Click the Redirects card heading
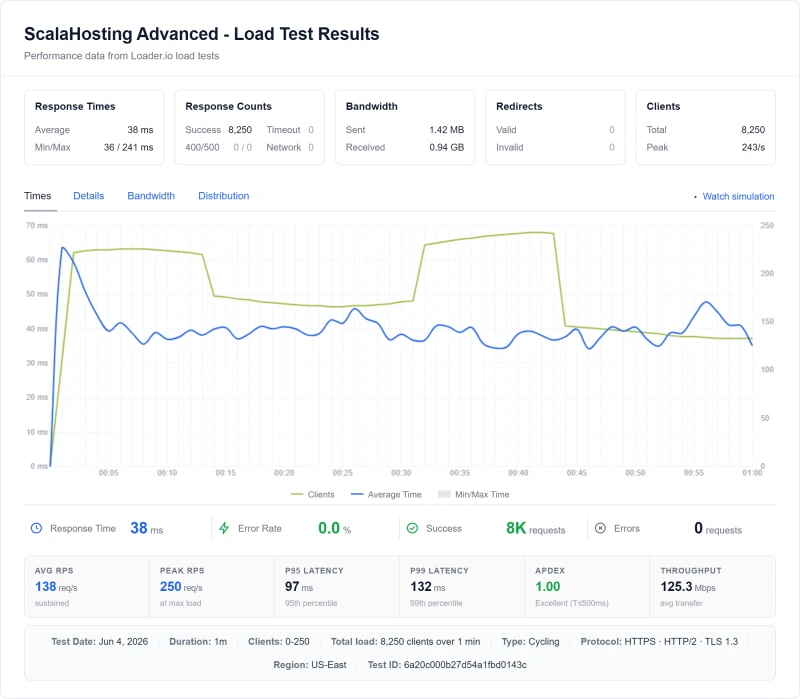 [519, 106]
